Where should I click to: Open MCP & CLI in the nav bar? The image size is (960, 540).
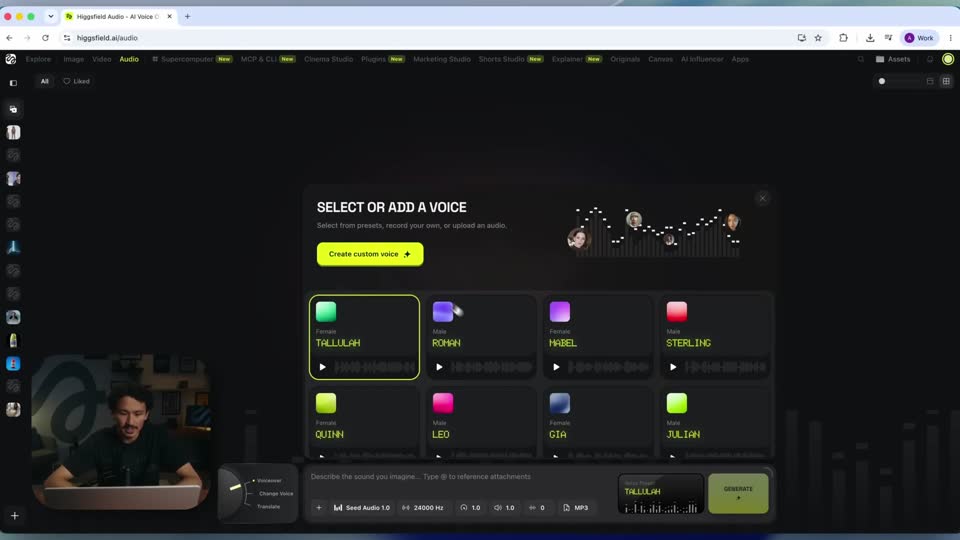(268, 59)
